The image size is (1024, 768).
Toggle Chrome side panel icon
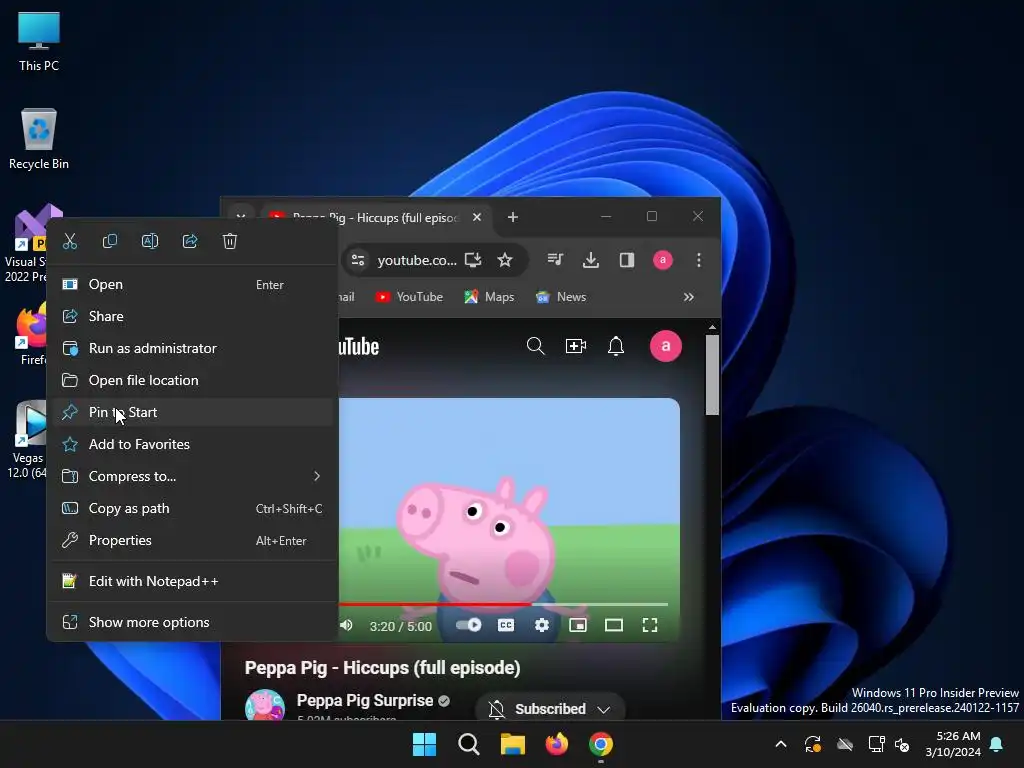(627, 261)
